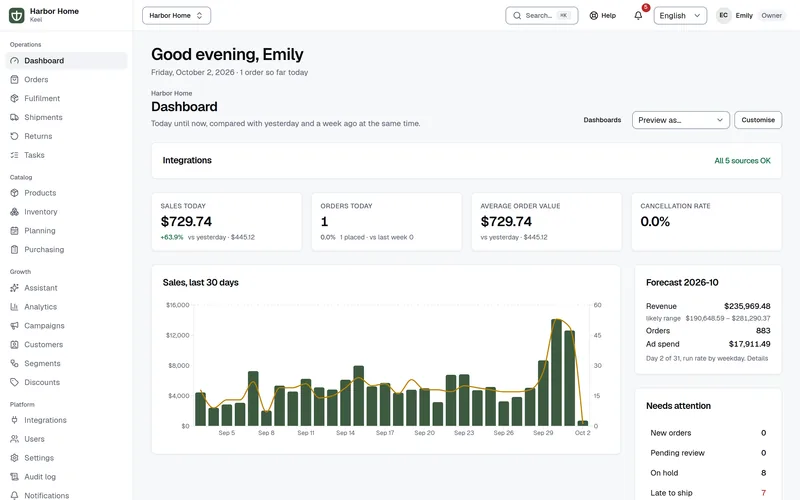Click the Integrations plug icon
Viewport: 800px width, 500px height.
[14, 420]
